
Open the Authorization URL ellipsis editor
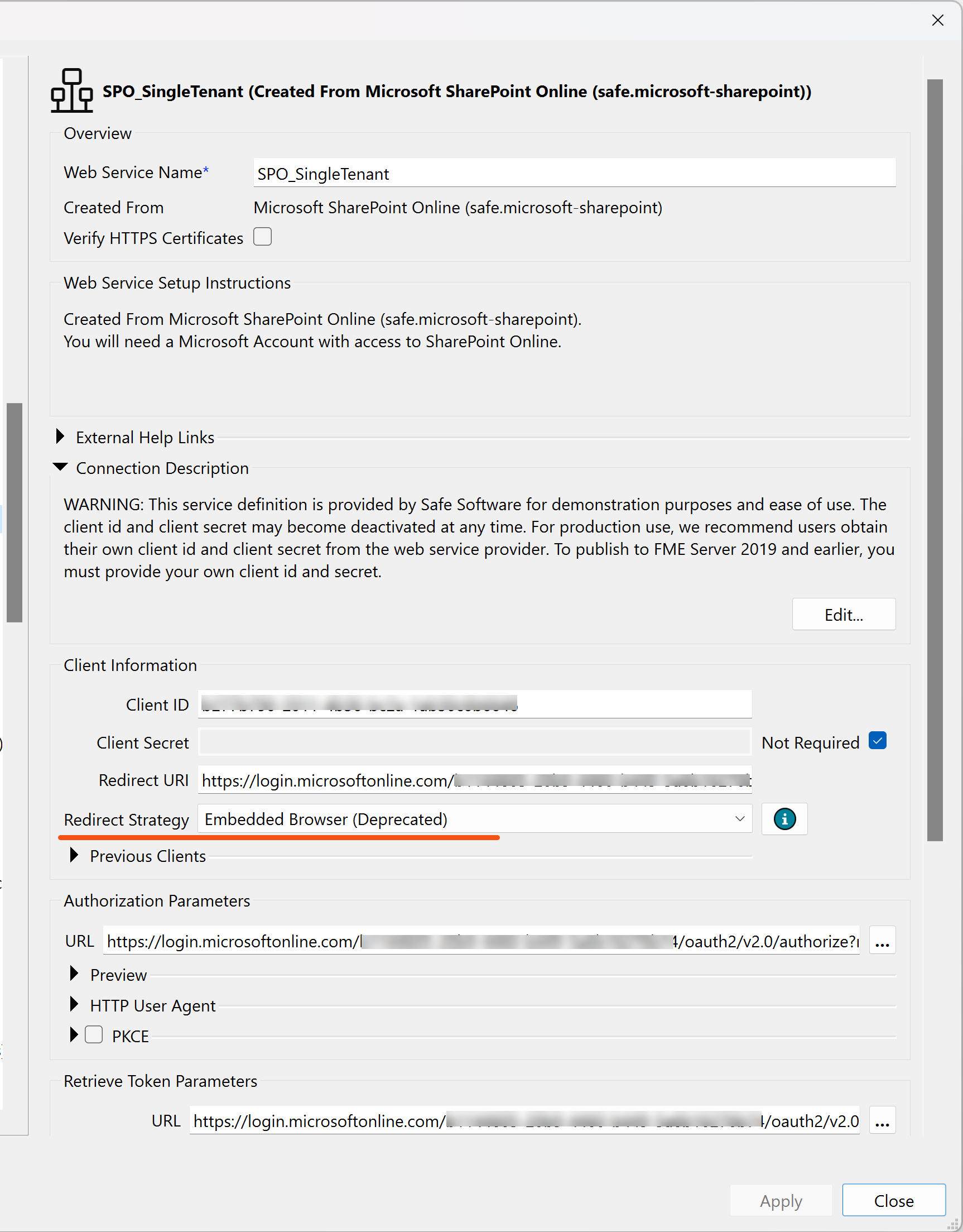(x=882, y=941)
